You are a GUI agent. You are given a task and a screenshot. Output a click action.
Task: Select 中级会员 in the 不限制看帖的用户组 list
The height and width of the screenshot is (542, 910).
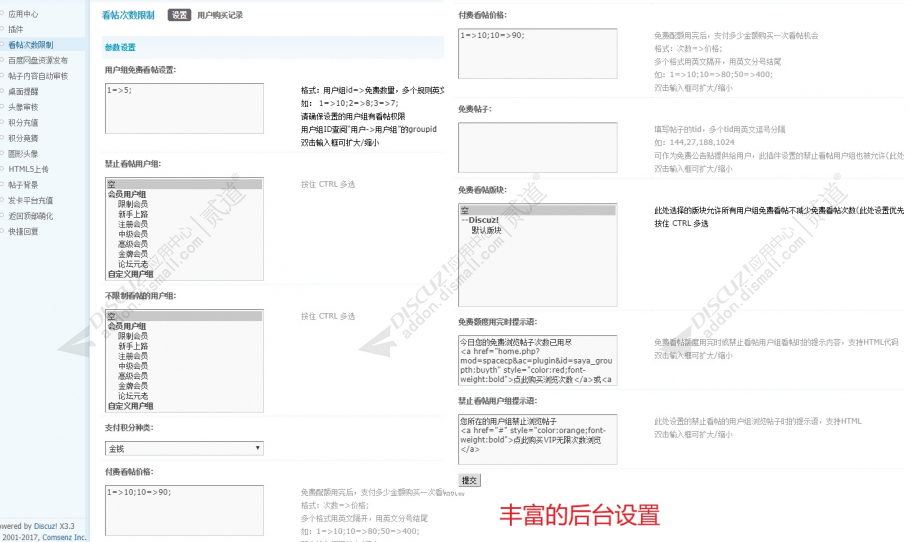click(133, 366)
